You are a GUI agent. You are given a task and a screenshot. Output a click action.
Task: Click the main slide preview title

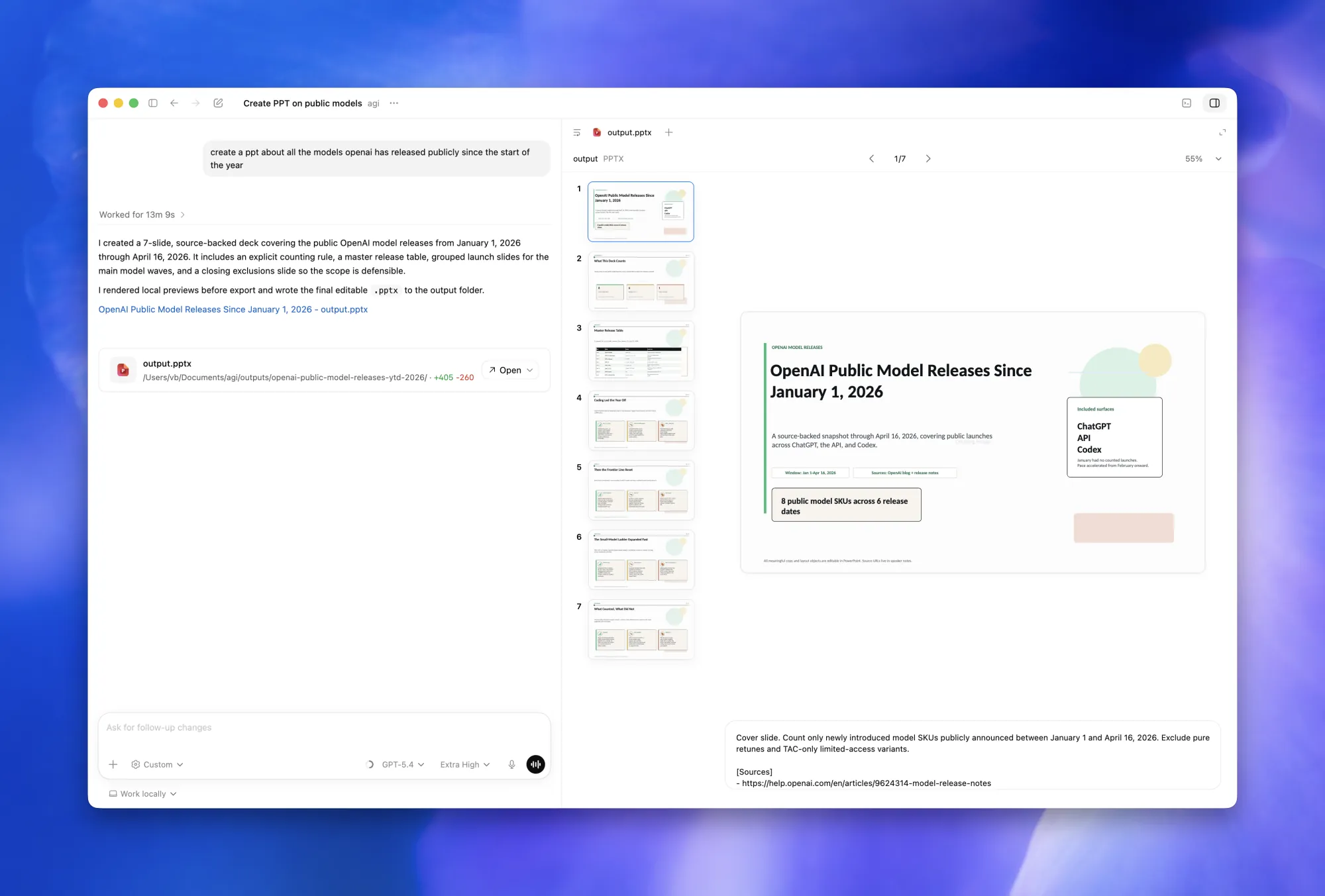pos(900,381)
